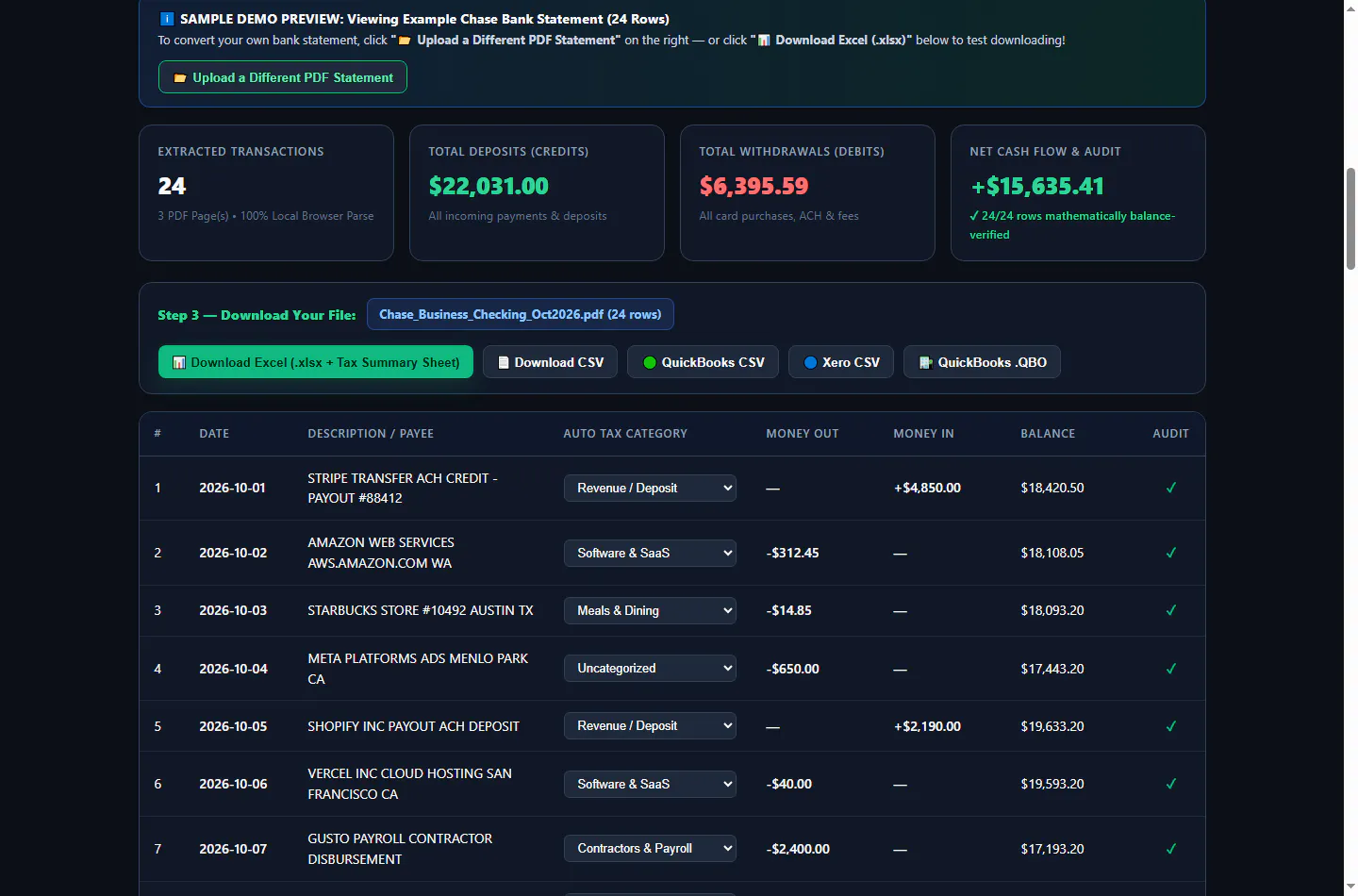The width and height of the screenshot is (1358, 896).
Task: Export as Xero CSV
Action: click(841, 362)
